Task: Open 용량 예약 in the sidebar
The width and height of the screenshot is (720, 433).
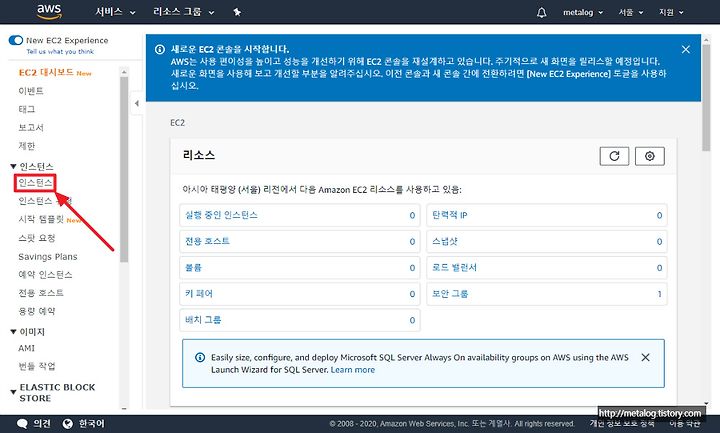Action: pos(37,311)
